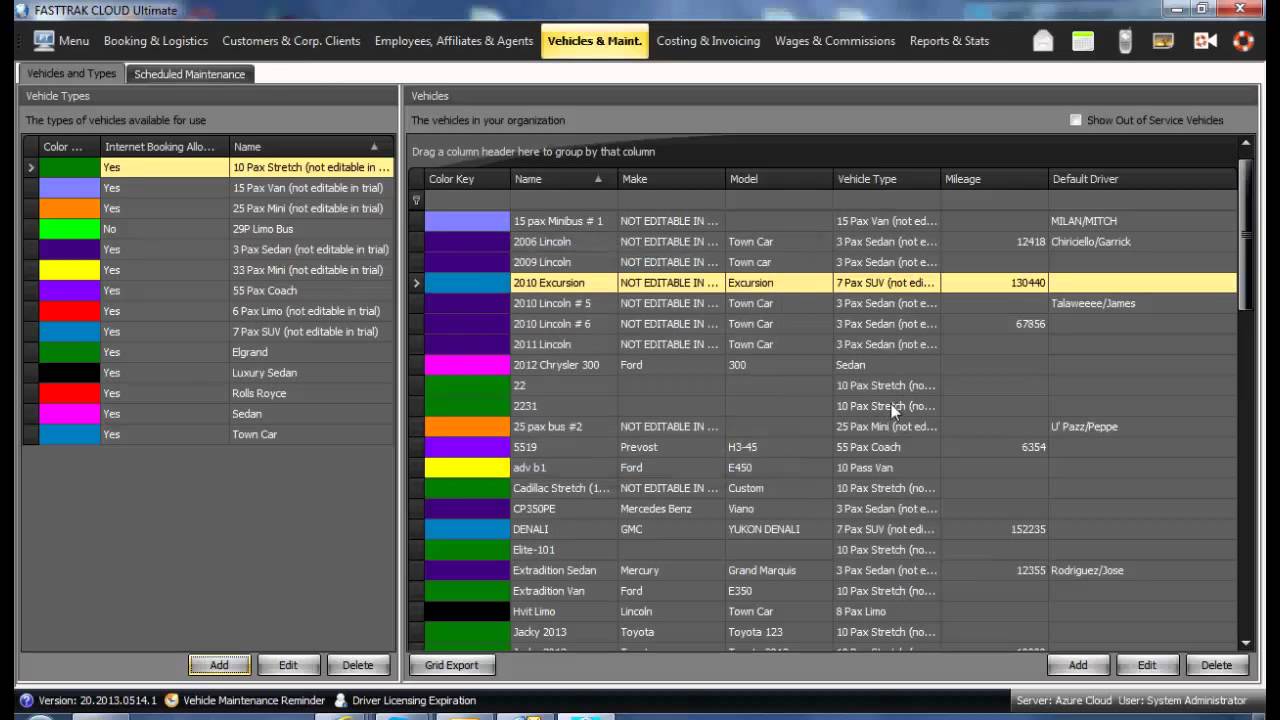Select the 29P Limo Bus type row

(208, 229)
